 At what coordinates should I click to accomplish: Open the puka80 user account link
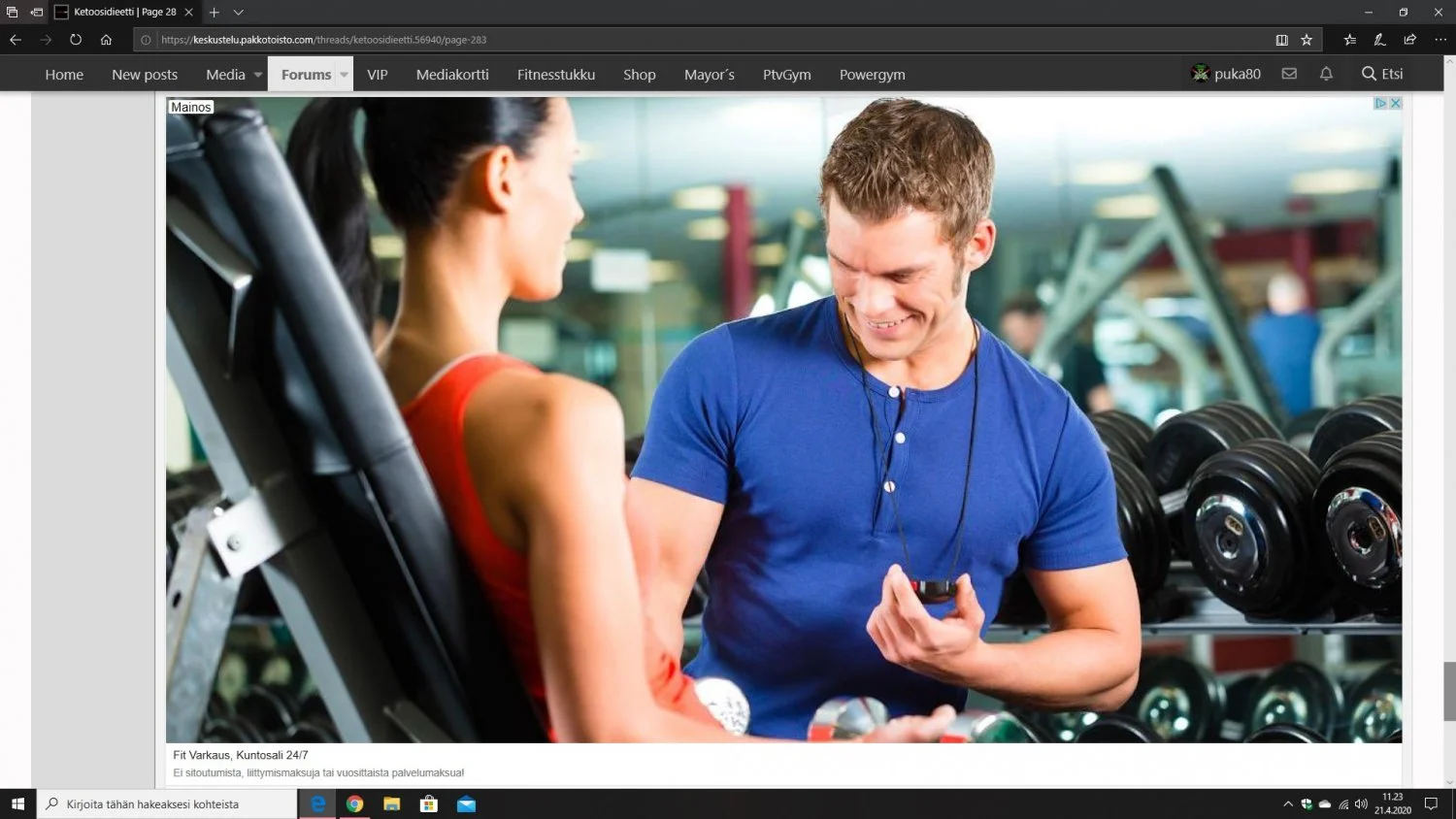pyautogui.click(x=1226, y=74)
